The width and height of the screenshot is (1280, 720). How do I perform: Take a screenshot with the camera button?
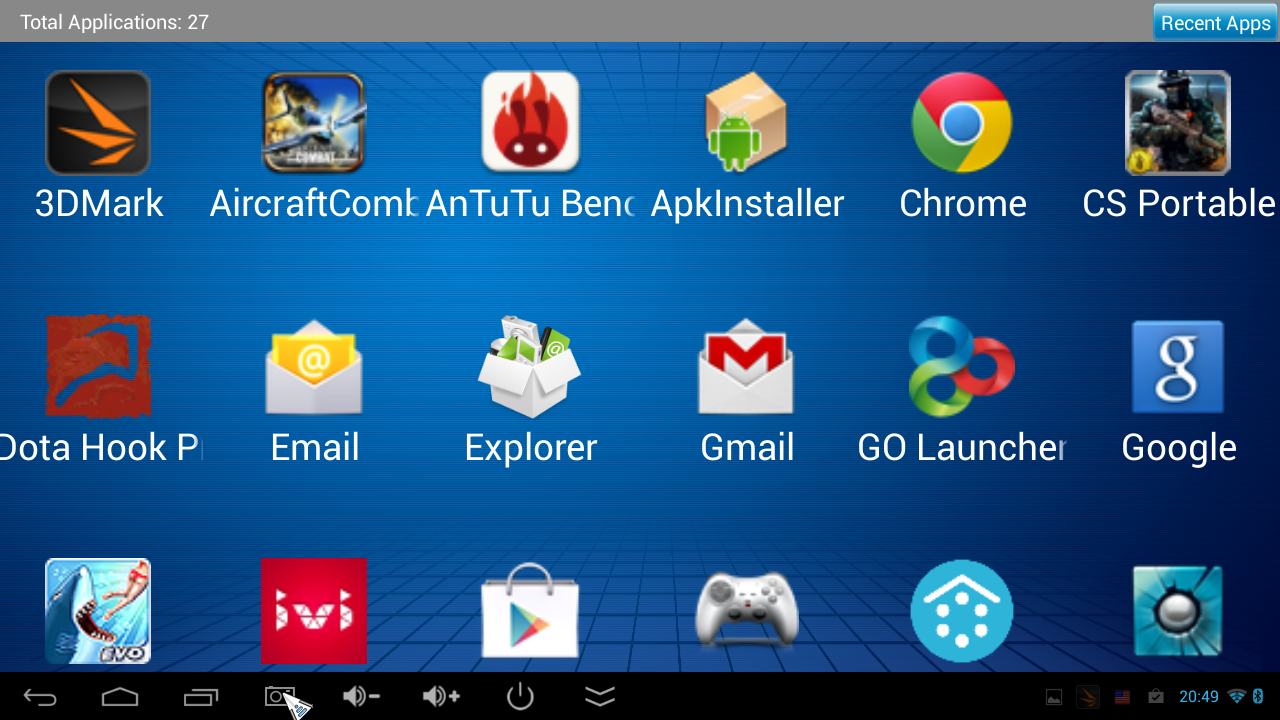280,696
